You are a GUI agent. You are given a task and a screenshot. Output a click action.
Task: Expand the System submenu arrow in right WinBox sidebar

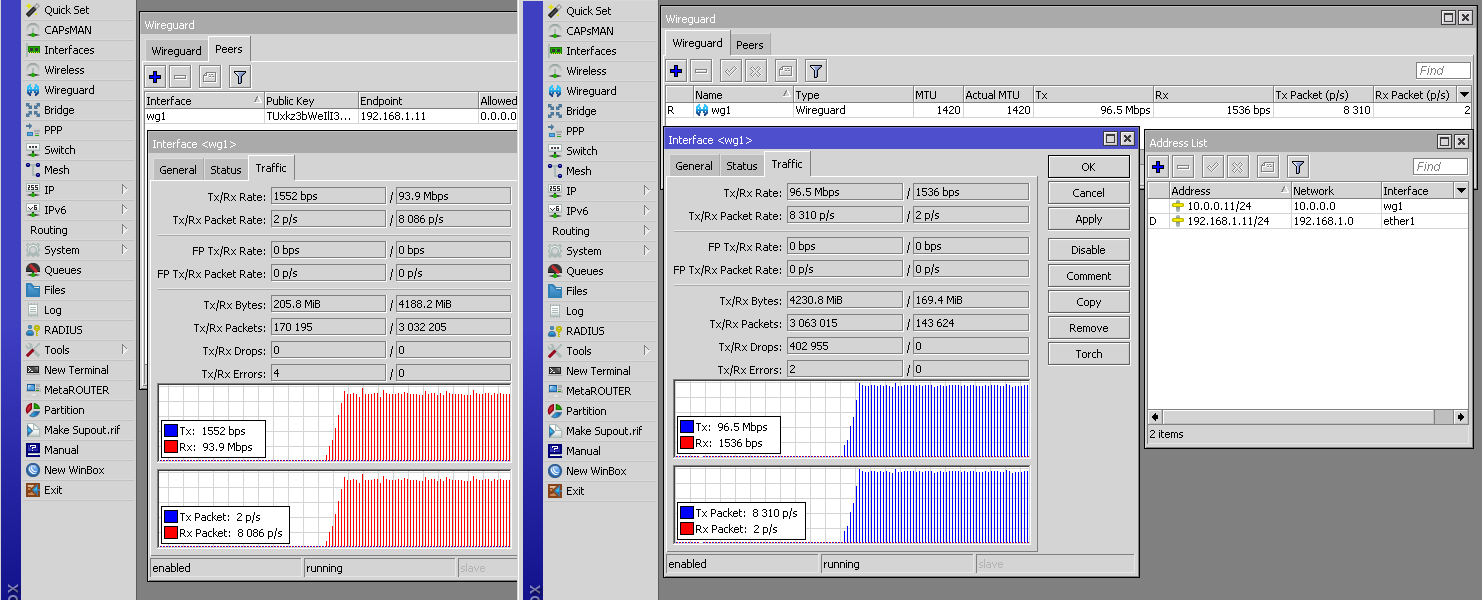[x=647, y=250]
